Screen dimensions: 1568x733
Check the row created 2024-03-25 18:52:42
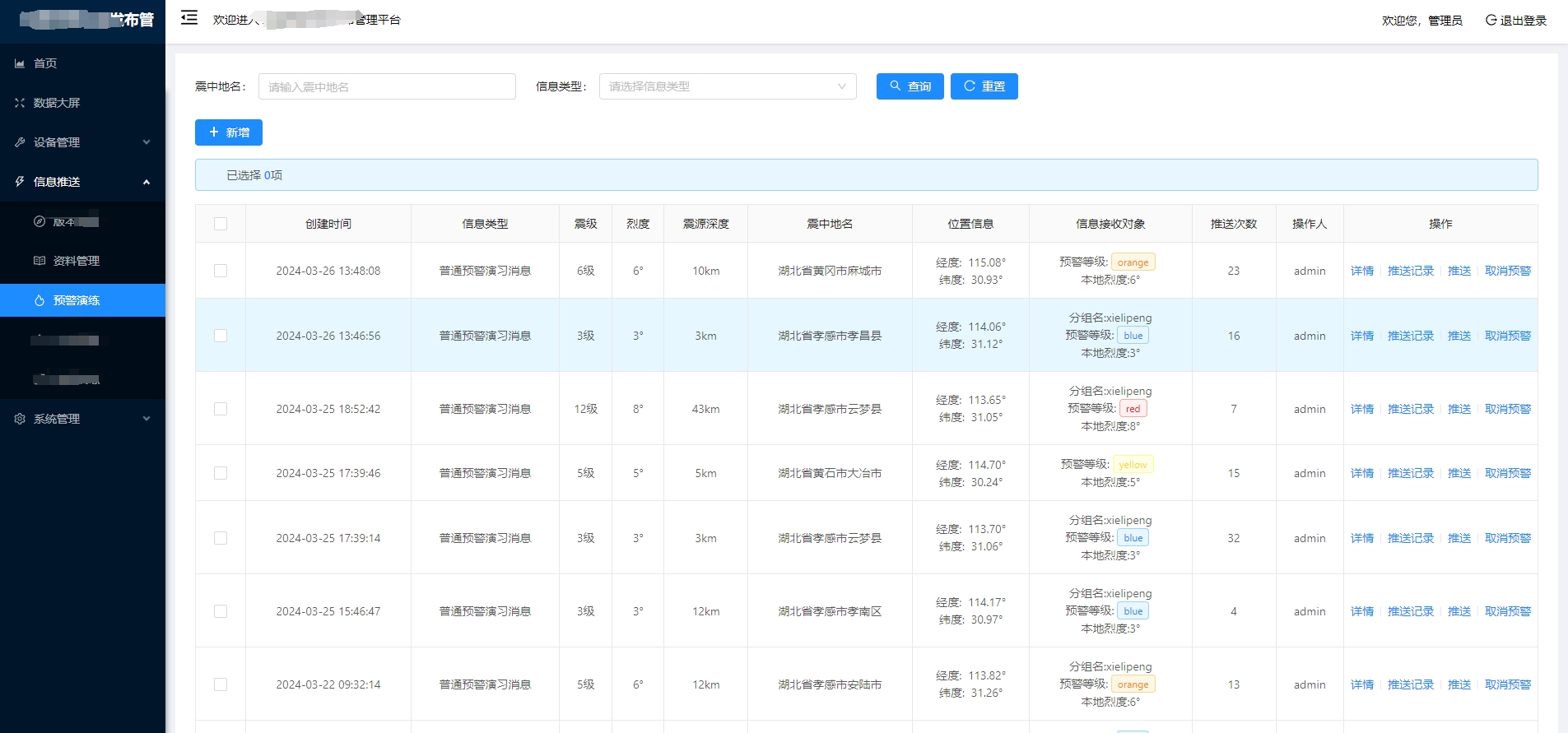point(221,409)
